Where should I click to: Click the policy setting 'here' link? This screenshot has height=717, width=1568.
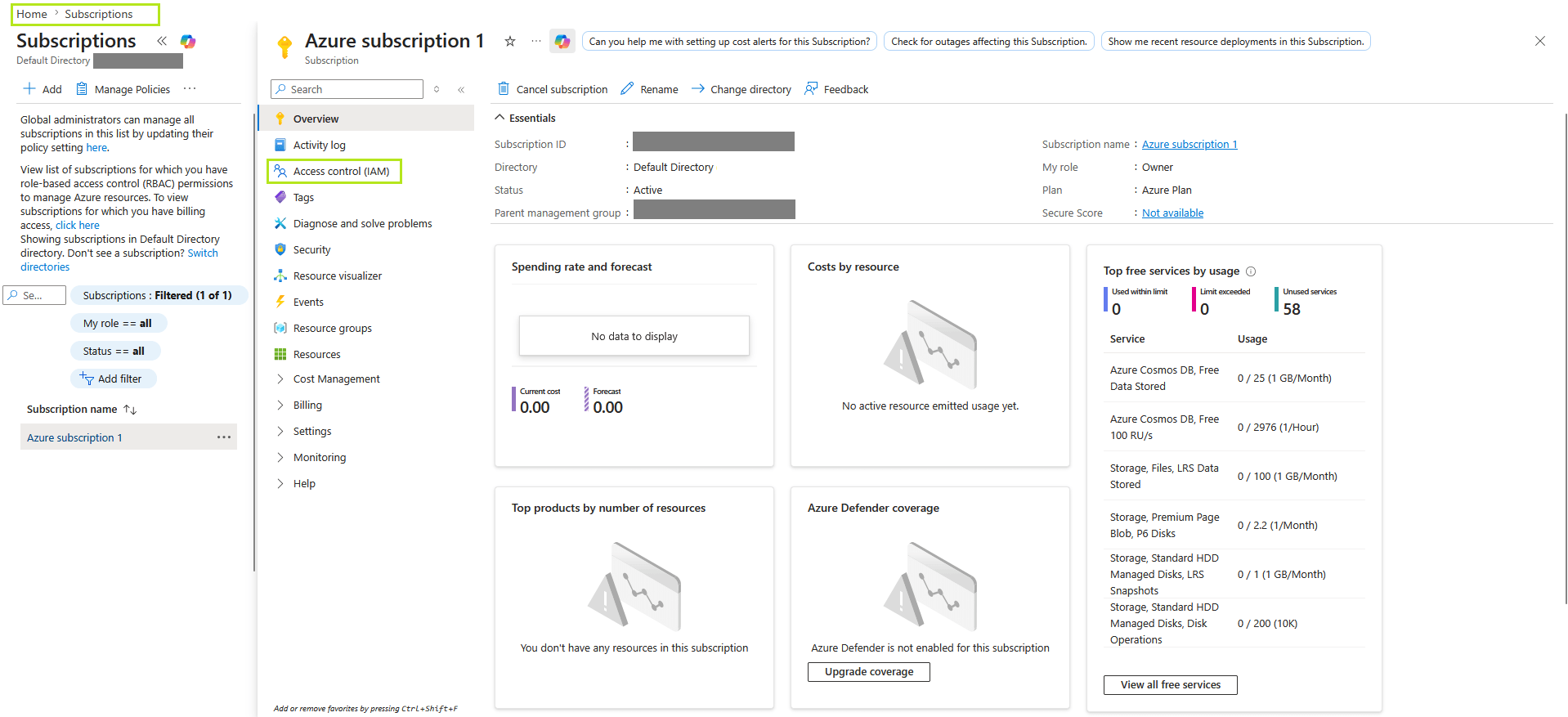coord(96,148)
